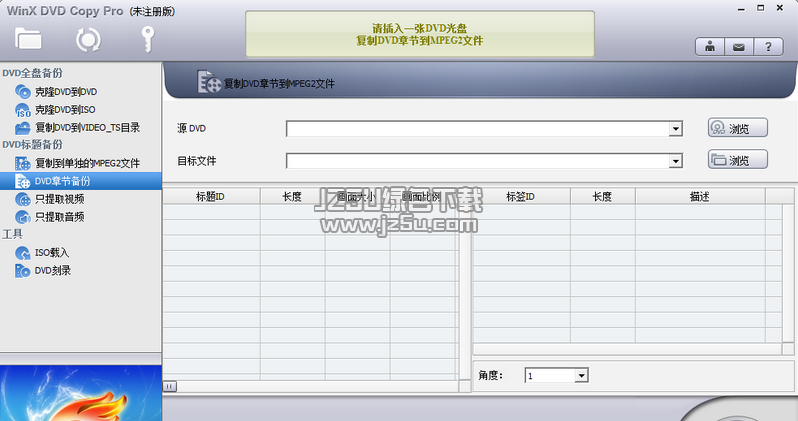The height and width of the screenshot is (421, 798).
Task: Click the 描述 column header
Action: click(x=700, y=197)
